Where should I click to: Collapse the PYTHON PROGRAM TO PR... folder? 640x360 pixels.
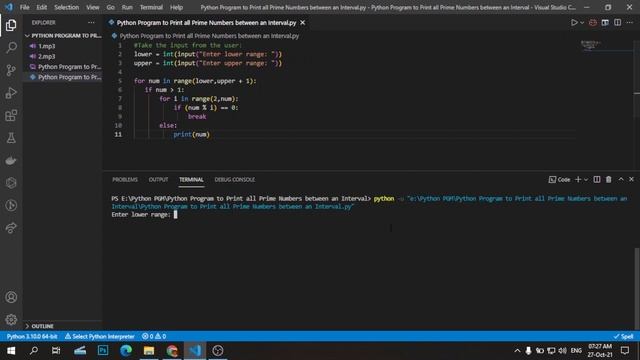[x=63, y=36]
